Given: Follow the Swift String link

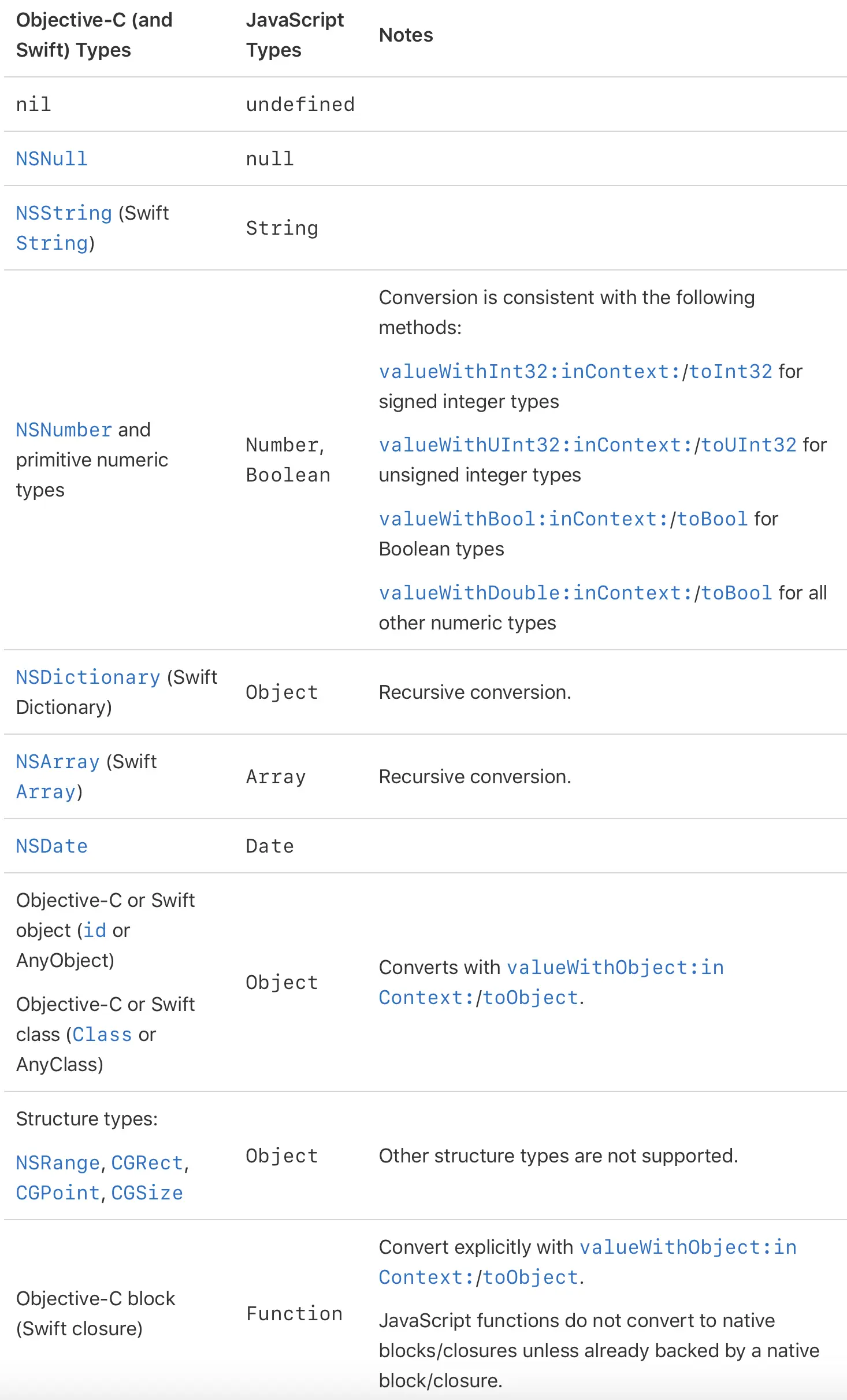Looking at the screenshot, I should tap(52, 243).
